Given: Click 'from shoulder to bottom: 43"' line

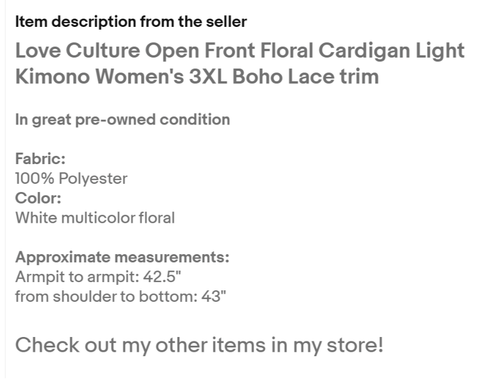Looking at the screenshot, I should pos(121,297).
